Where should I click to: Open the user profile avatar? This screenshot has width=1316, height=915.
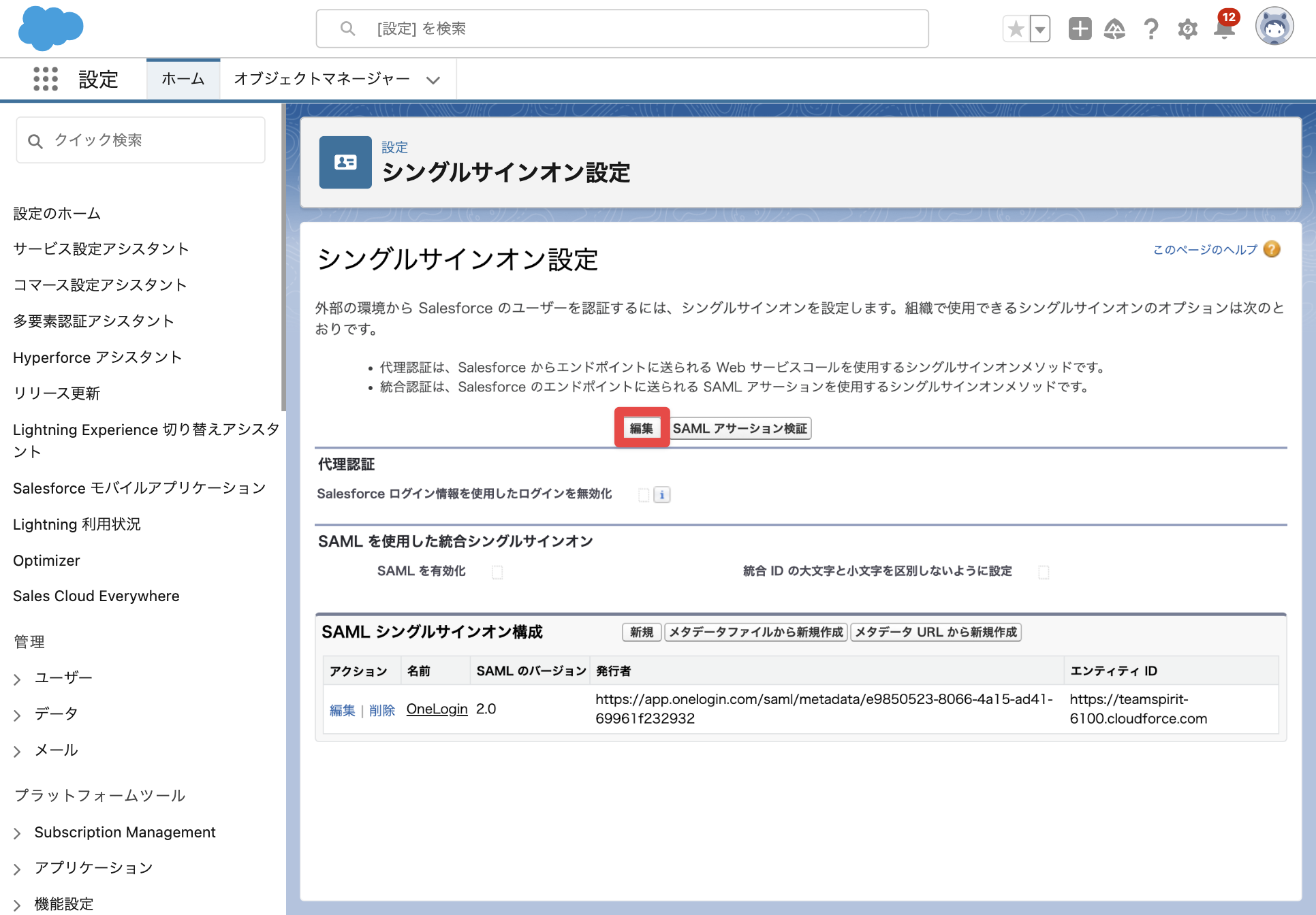click(x=1274, y=27)
